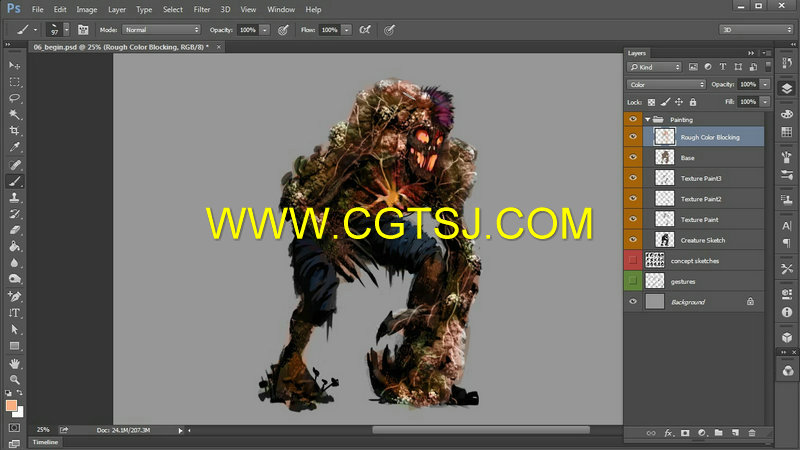Select the Magic Wand tool
This screenshot has height=450, width=800.
[14, 114]
